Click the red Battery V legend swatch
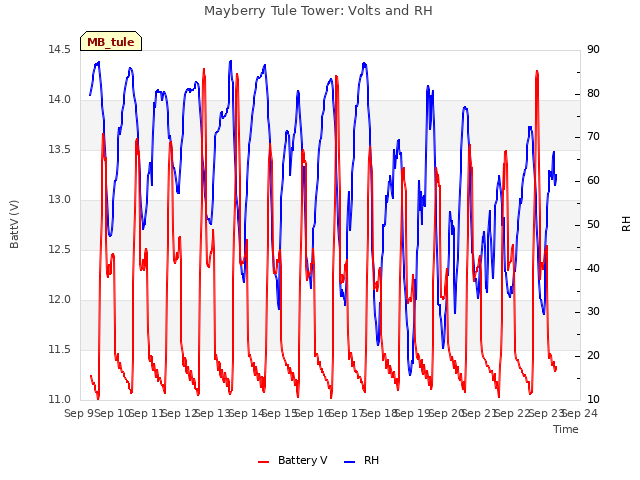 (x=264, y=462)
